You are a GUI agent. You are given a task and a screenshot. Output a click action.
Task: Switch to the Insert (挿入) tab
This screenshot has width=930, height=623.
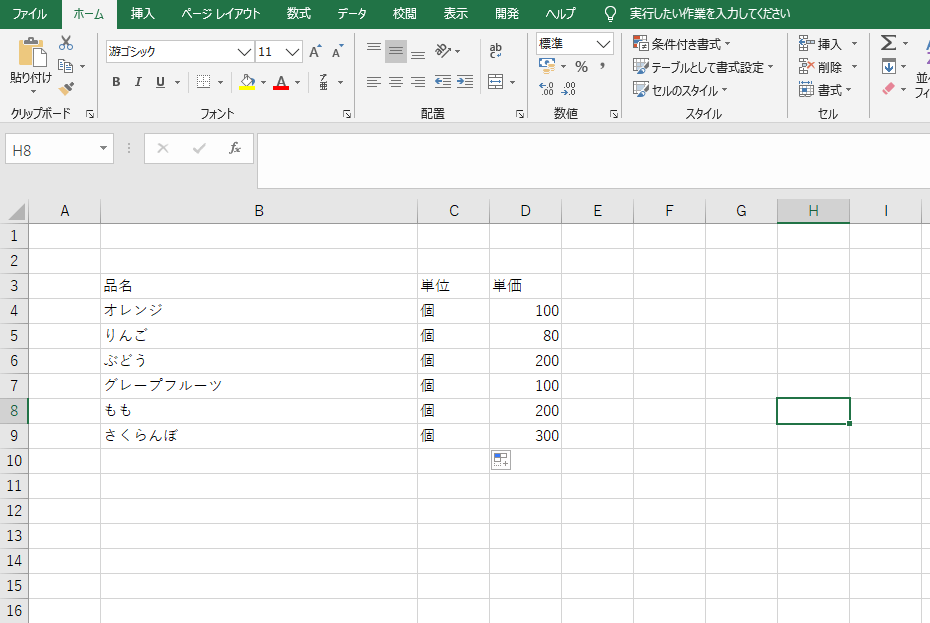[x=142, y=14]
